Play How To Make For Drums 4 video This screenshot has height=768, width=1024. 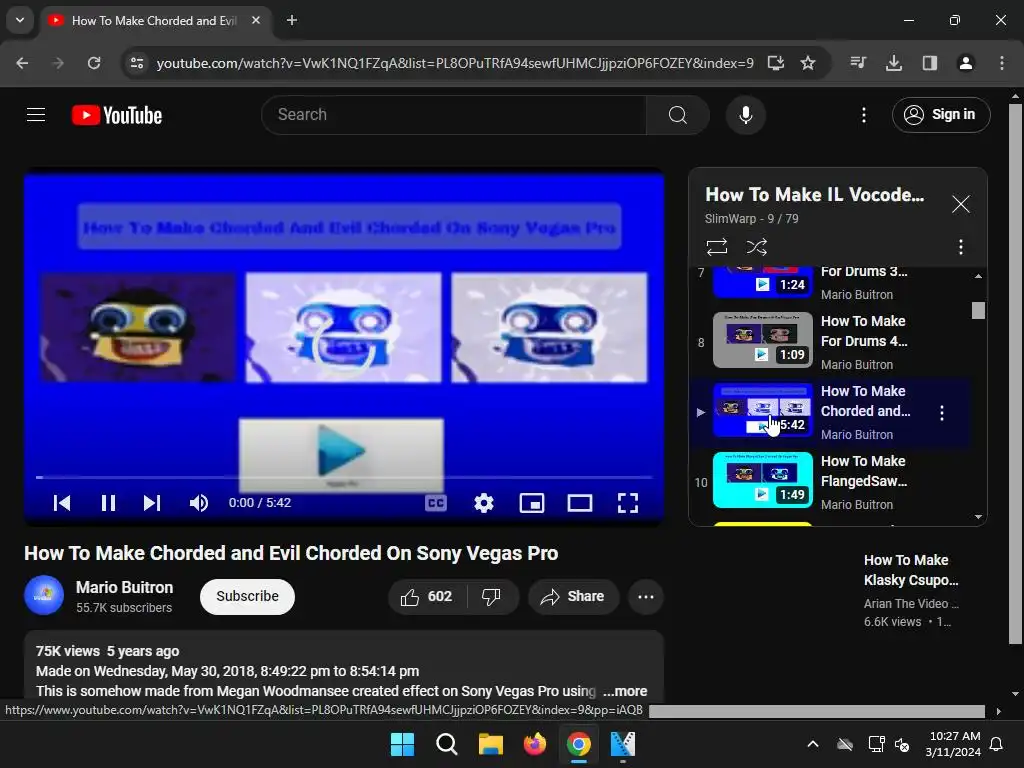831,342
